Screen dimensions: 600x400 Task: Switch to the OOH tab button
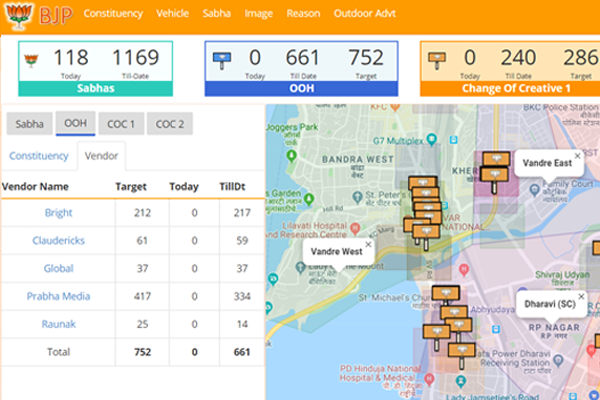[75, 123]
